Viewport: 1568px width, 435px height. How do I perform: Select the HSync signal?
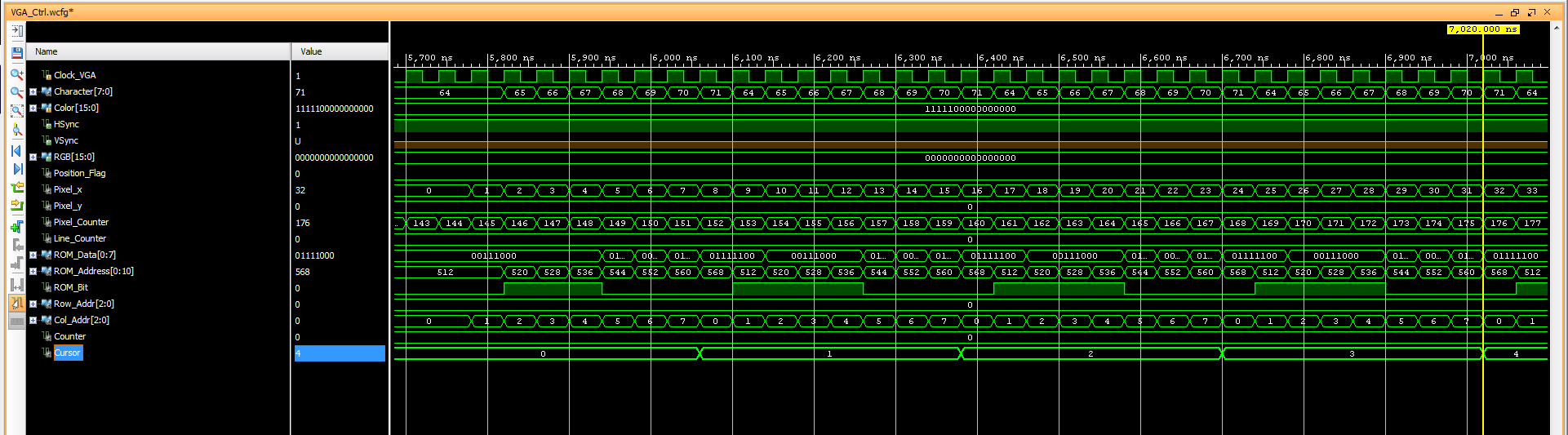(x=66, y=124)
